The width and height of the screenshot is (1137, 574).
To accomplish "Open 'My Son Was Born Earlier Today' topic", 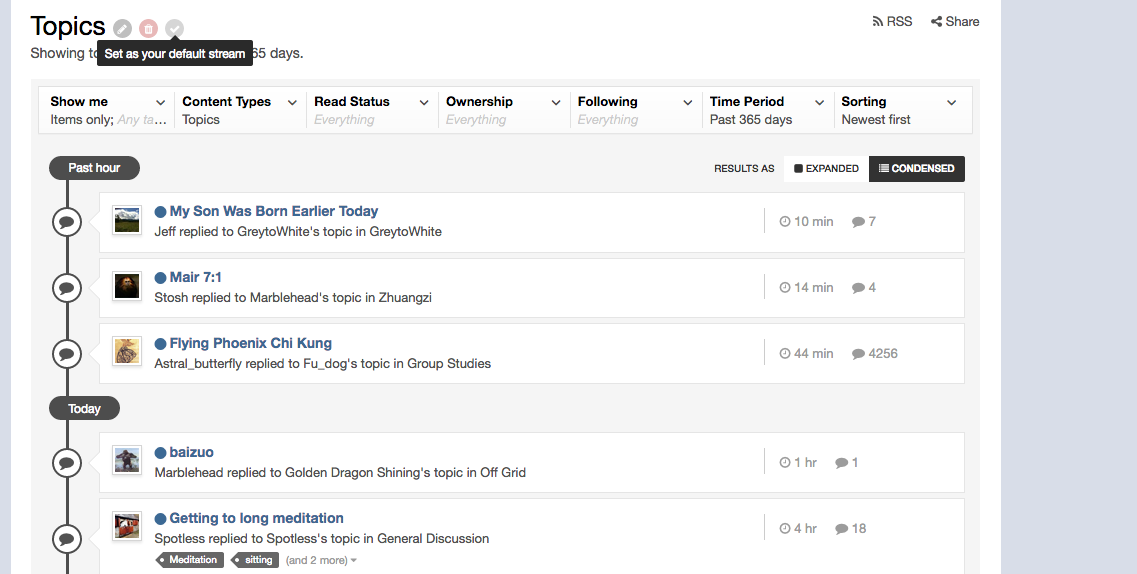I will click(x=274, y=211).
